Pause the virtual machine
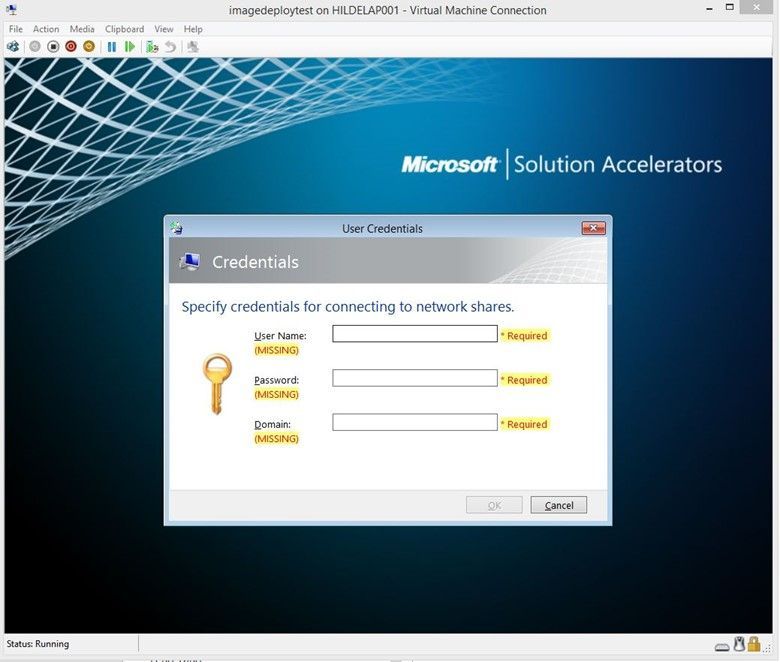 pos(111,47)
